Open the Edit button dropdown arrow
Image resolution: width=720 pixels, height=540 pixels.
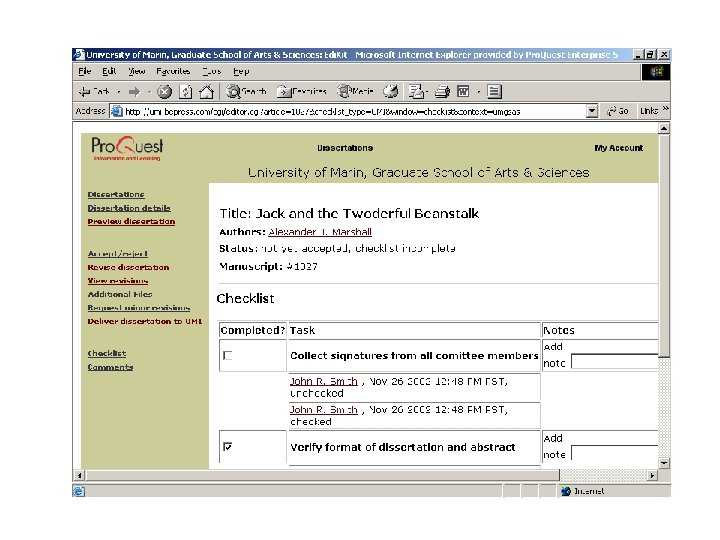click(478, 92)
